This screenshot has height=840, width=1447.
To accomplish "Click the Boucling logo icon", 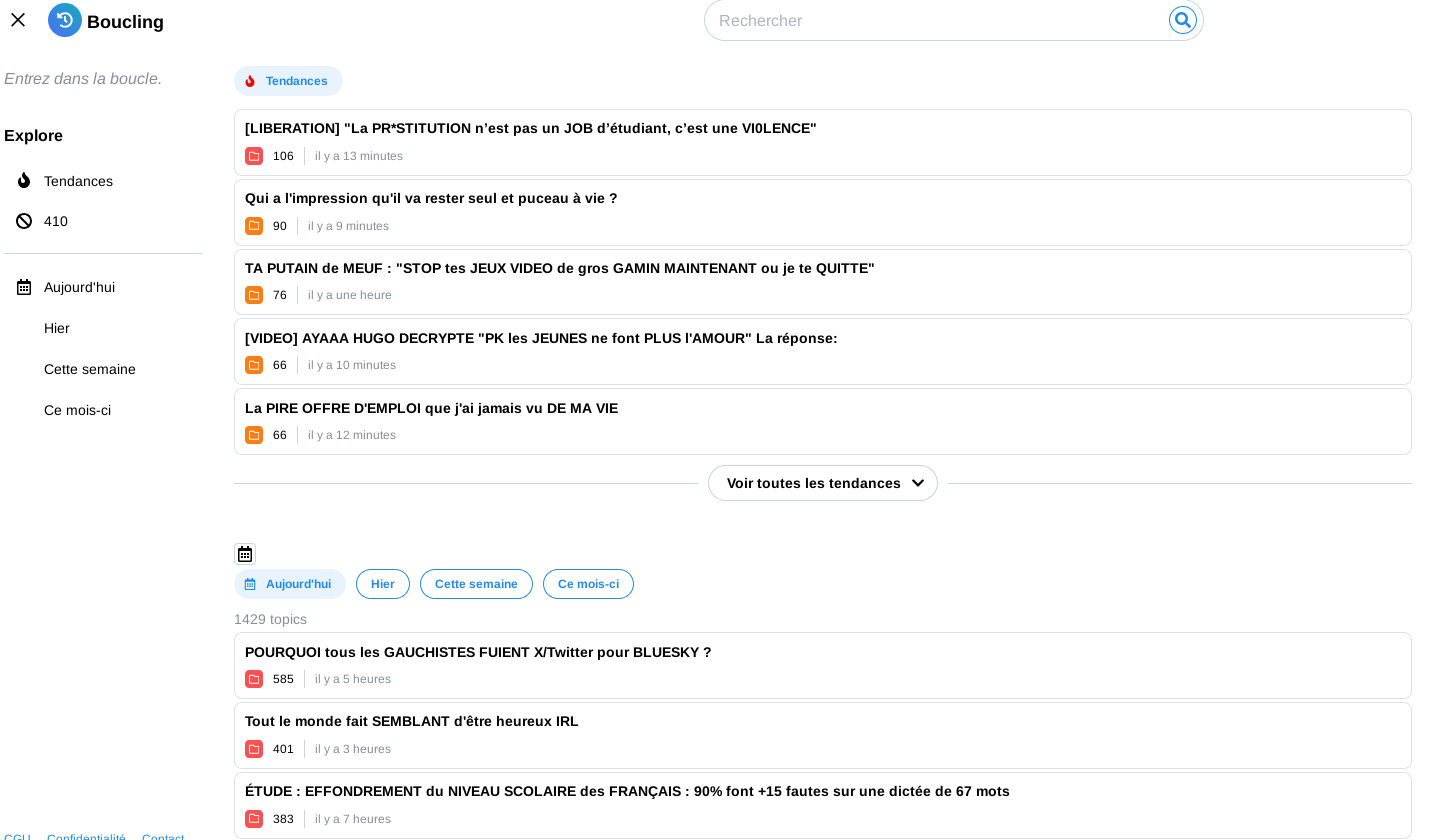I will [x=65, y=20].
